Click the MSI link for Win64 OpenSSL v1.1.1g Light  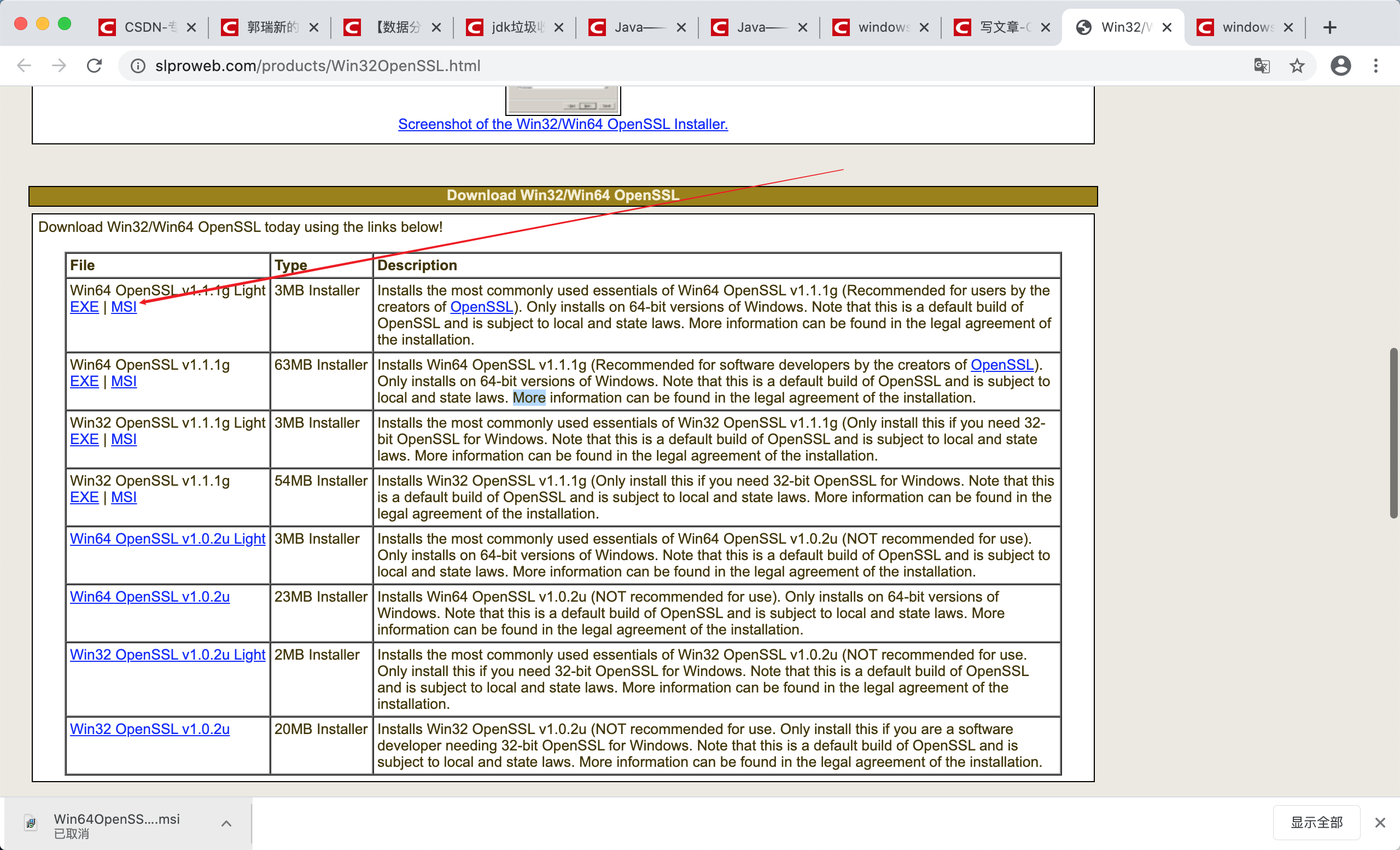click(x=123, y=306)
